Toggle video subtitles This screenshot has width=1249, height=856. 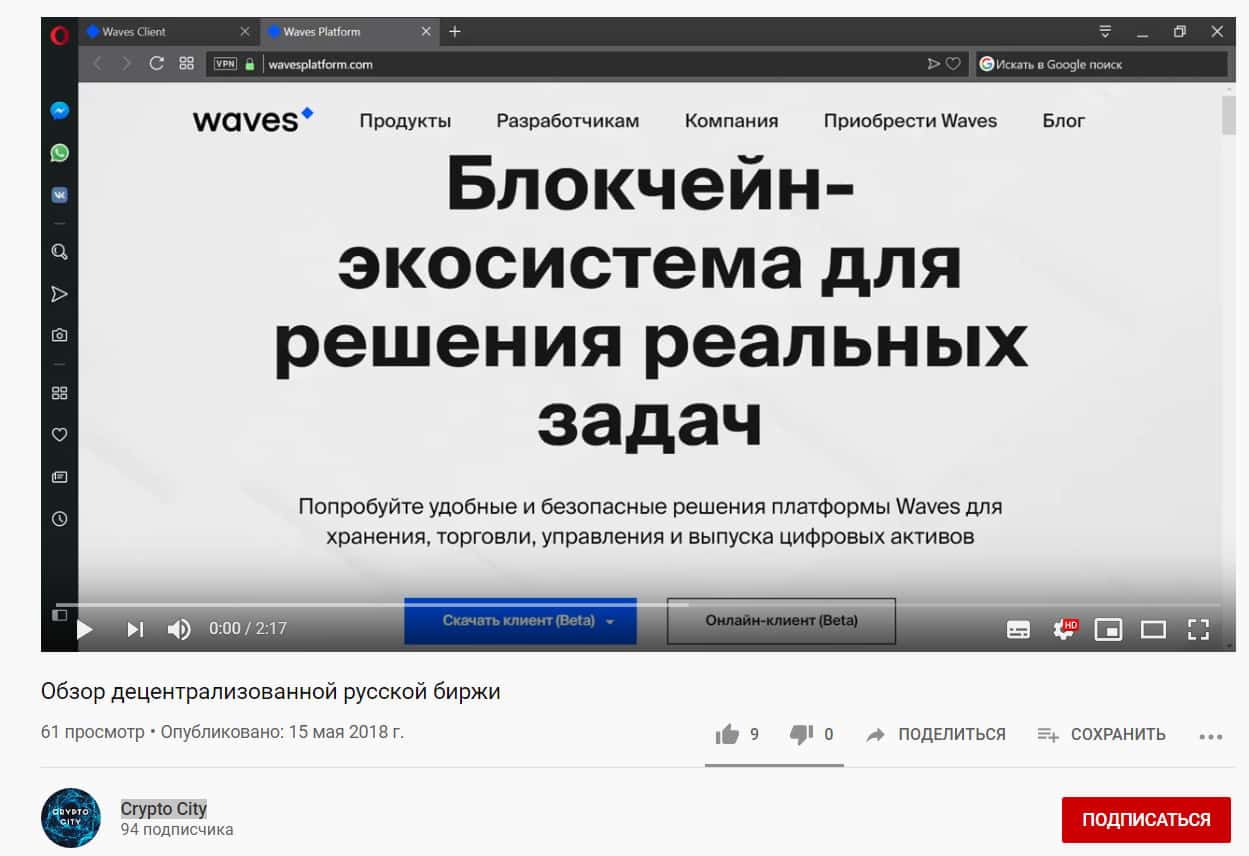[x=1018, y=629]
